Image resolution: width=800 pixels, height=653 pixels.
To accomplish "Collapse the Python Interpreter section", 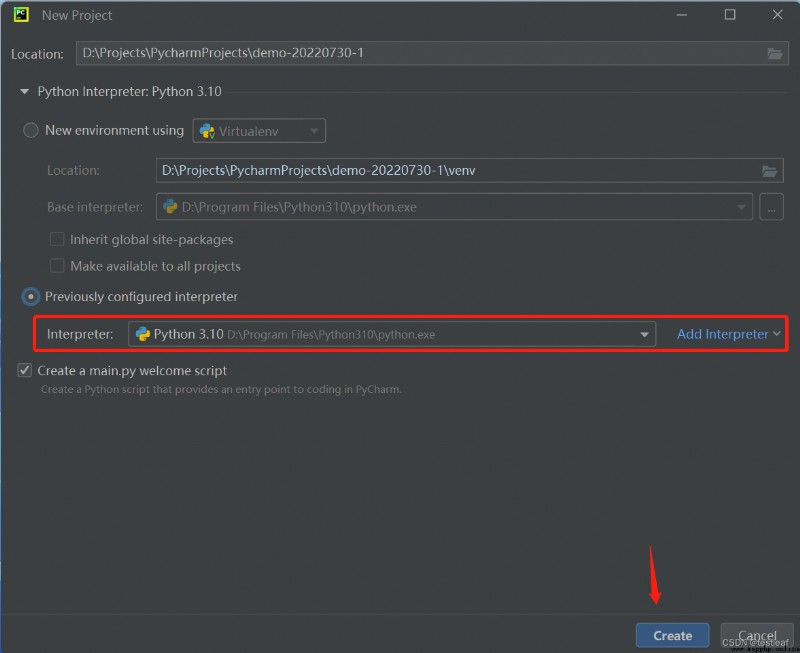I will click(24, 92).
